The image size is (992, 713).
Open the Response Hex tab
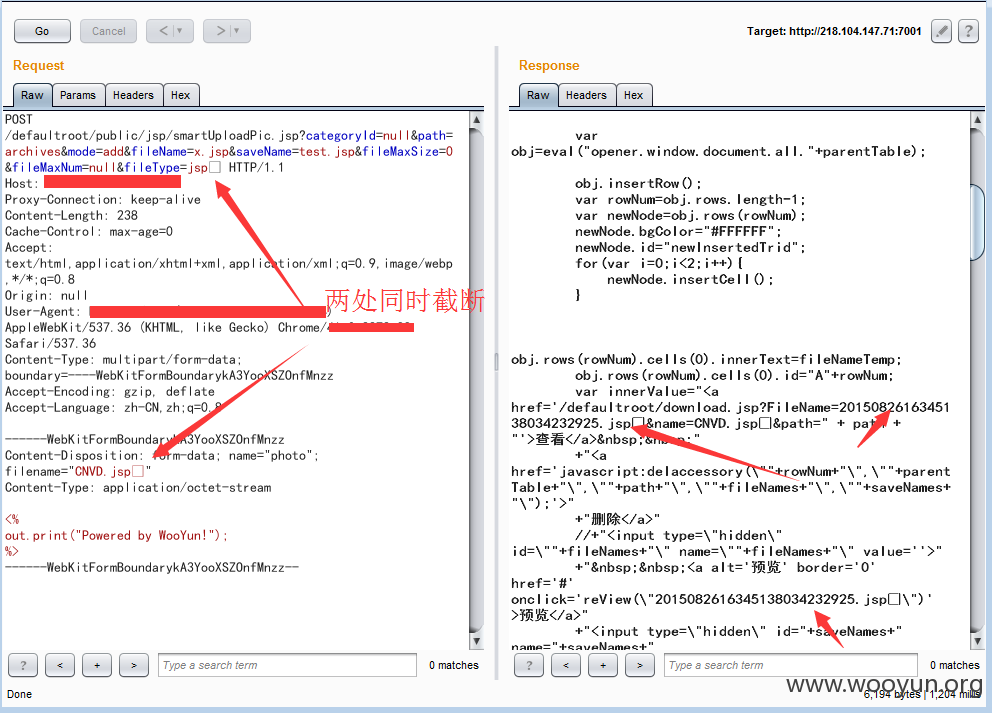point(633,95)
